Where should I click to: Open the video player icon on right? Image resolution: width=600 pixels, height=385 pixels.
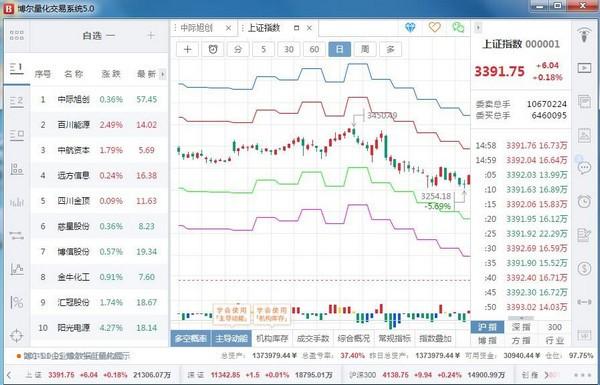click(x=584, y=68)
